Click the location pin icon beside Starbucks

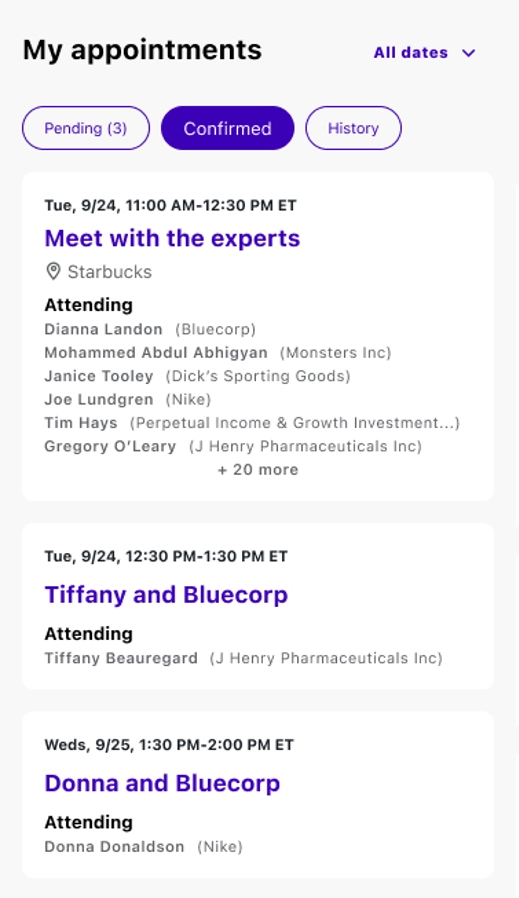[53, 271]
